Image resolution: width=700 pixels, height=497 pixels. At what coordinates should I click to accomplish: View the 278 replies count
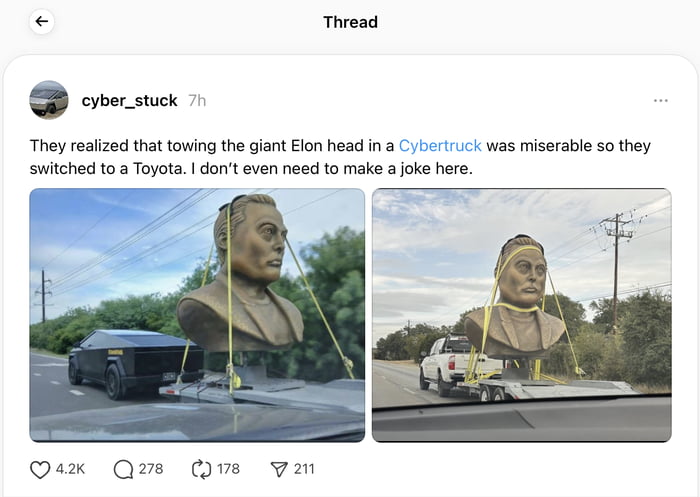point(150,468)
